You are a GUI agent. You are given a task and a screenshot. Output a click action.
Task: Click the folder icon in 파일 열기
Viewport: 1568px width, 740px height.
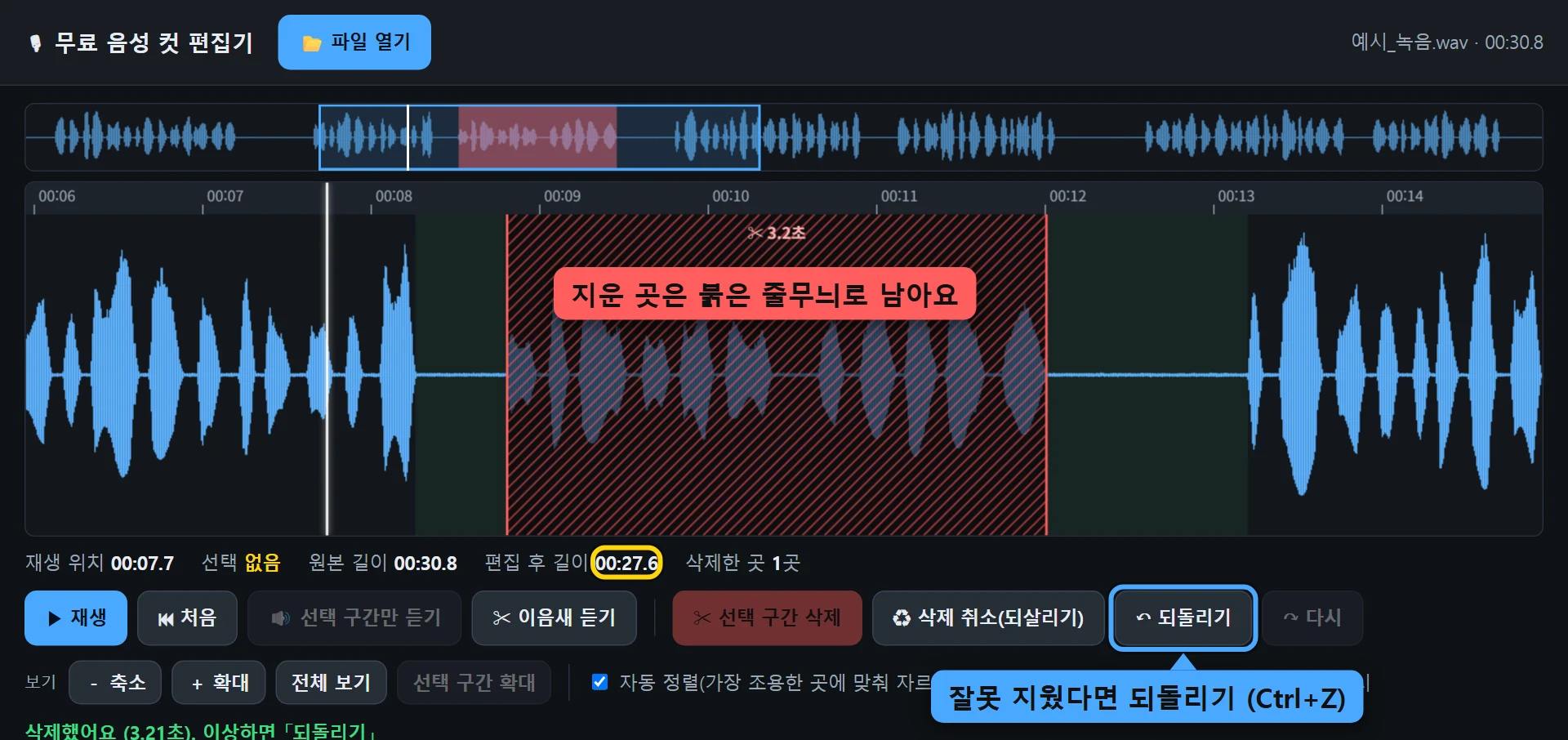point(312,43)
